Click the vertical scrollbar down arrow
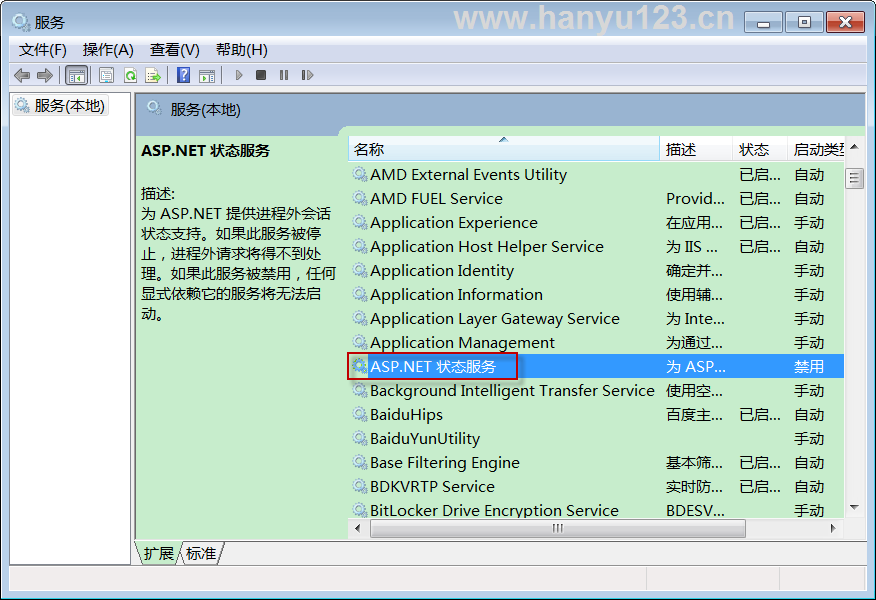Viewport: 876px width, 600px height. [x=854, y=507]
